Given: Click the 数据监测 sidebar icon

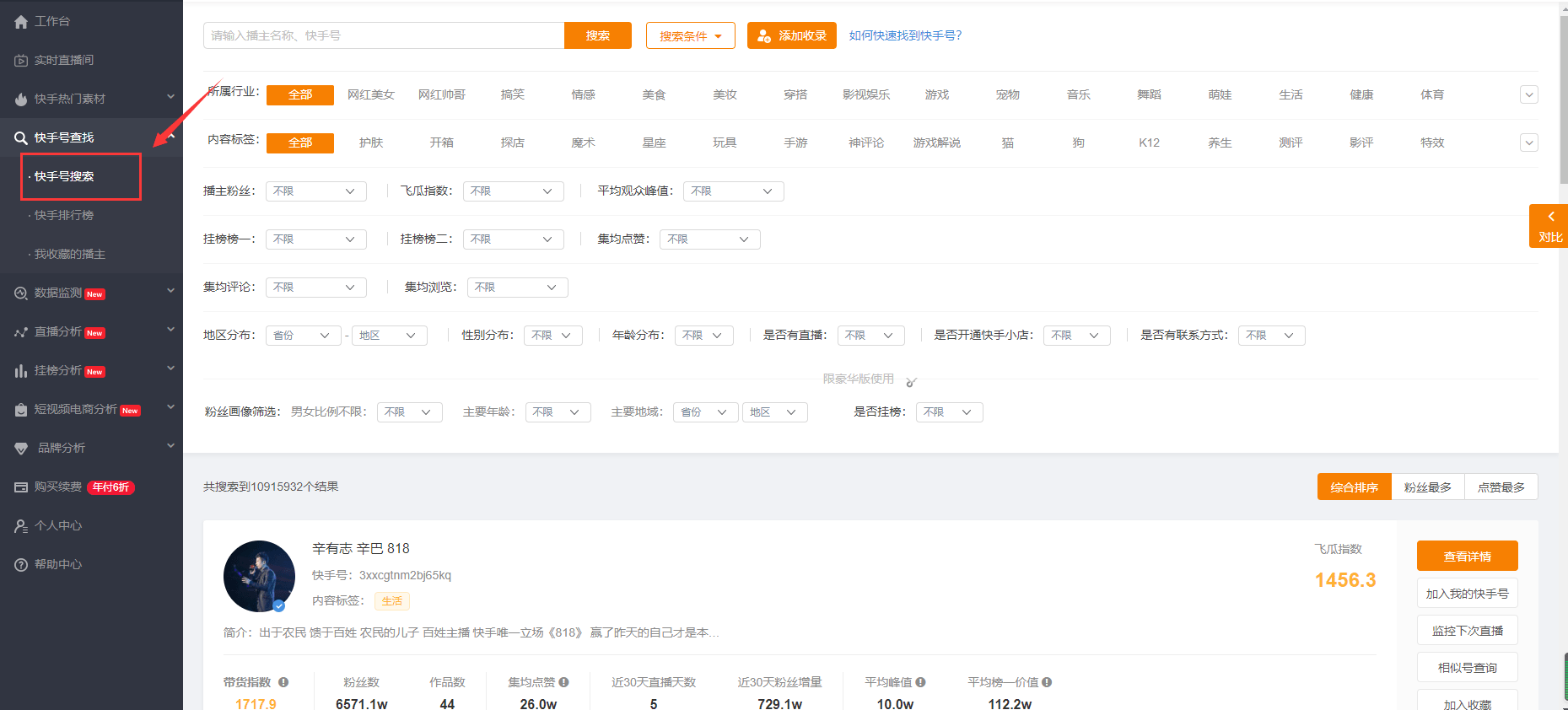Looking at the screenshot, I should [21, 293].
